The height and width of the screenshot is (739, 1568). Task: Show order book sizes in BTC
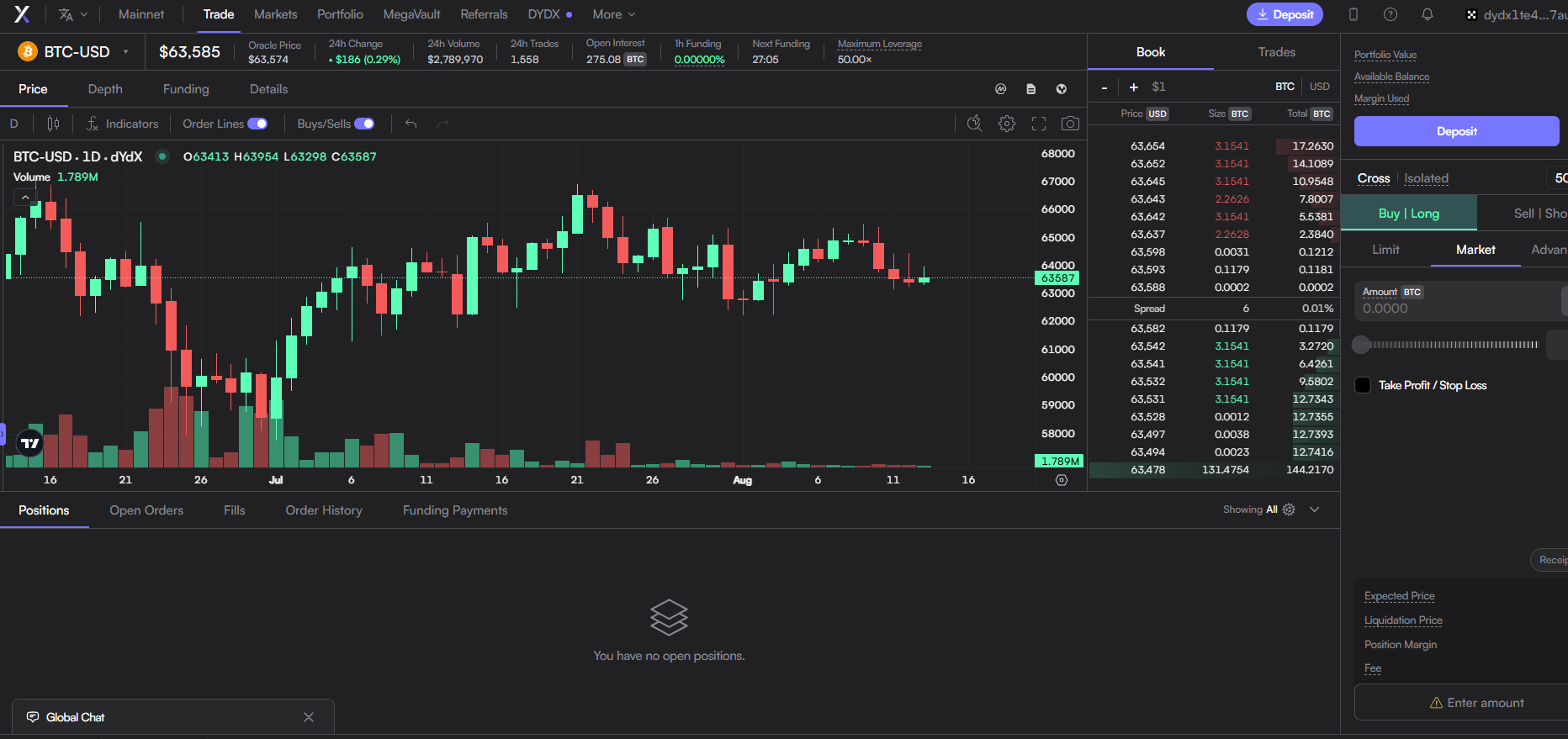pos(1285,87)
